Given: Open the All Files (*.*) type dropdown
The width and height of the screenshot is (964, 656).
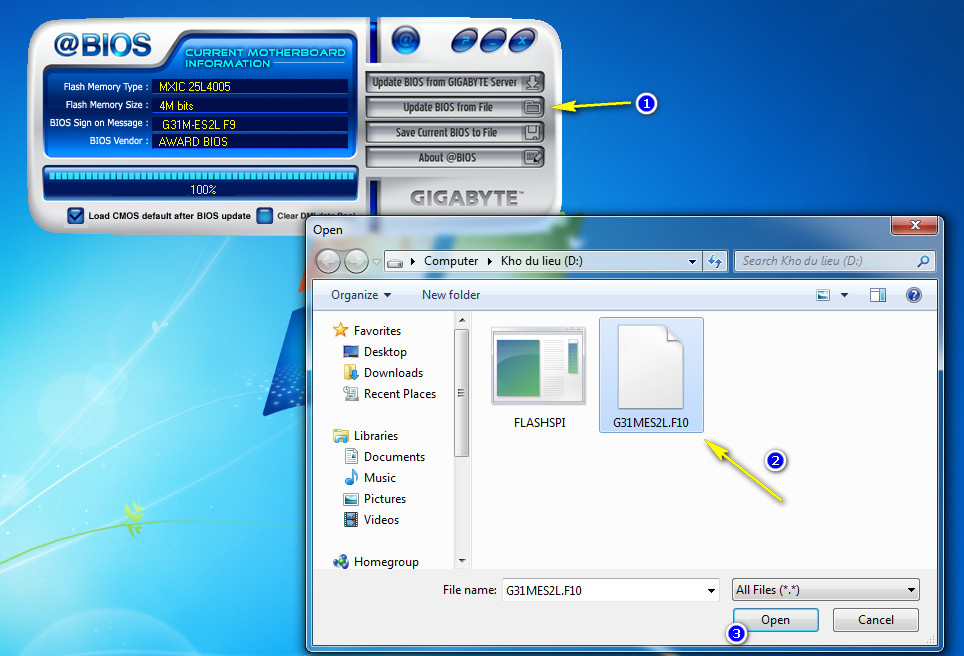Looking at the screenshot, I should coord(826,590).
